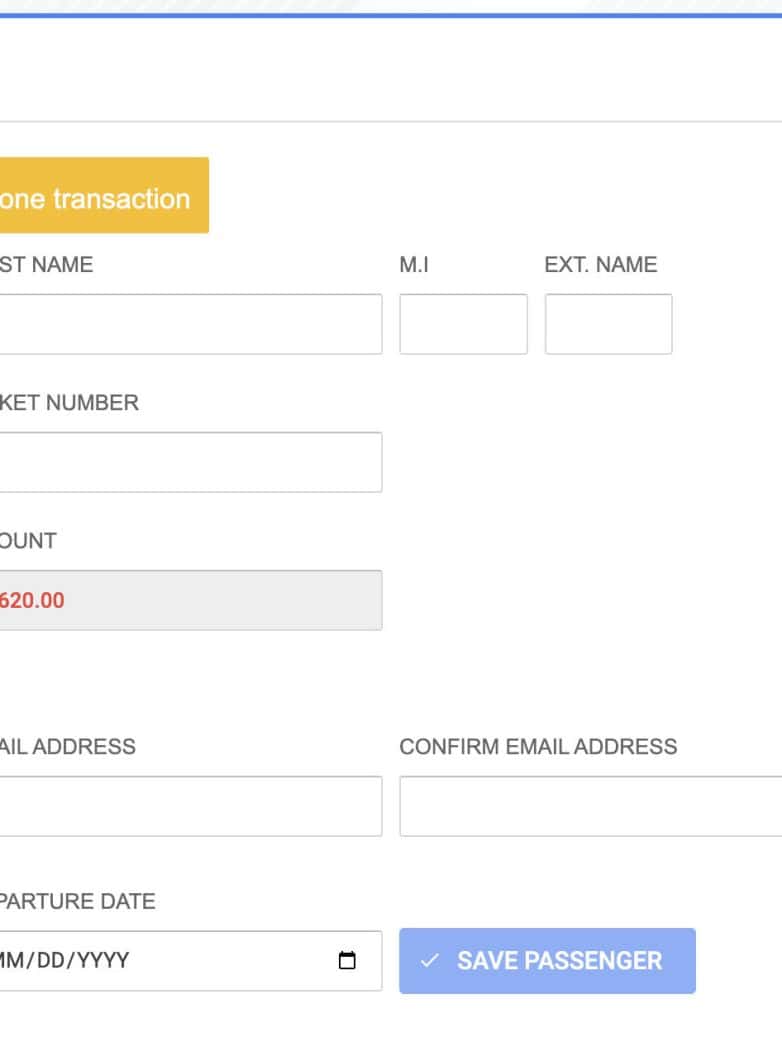
Task: Open the calendar picker icon in departure date
Action: 347,961
